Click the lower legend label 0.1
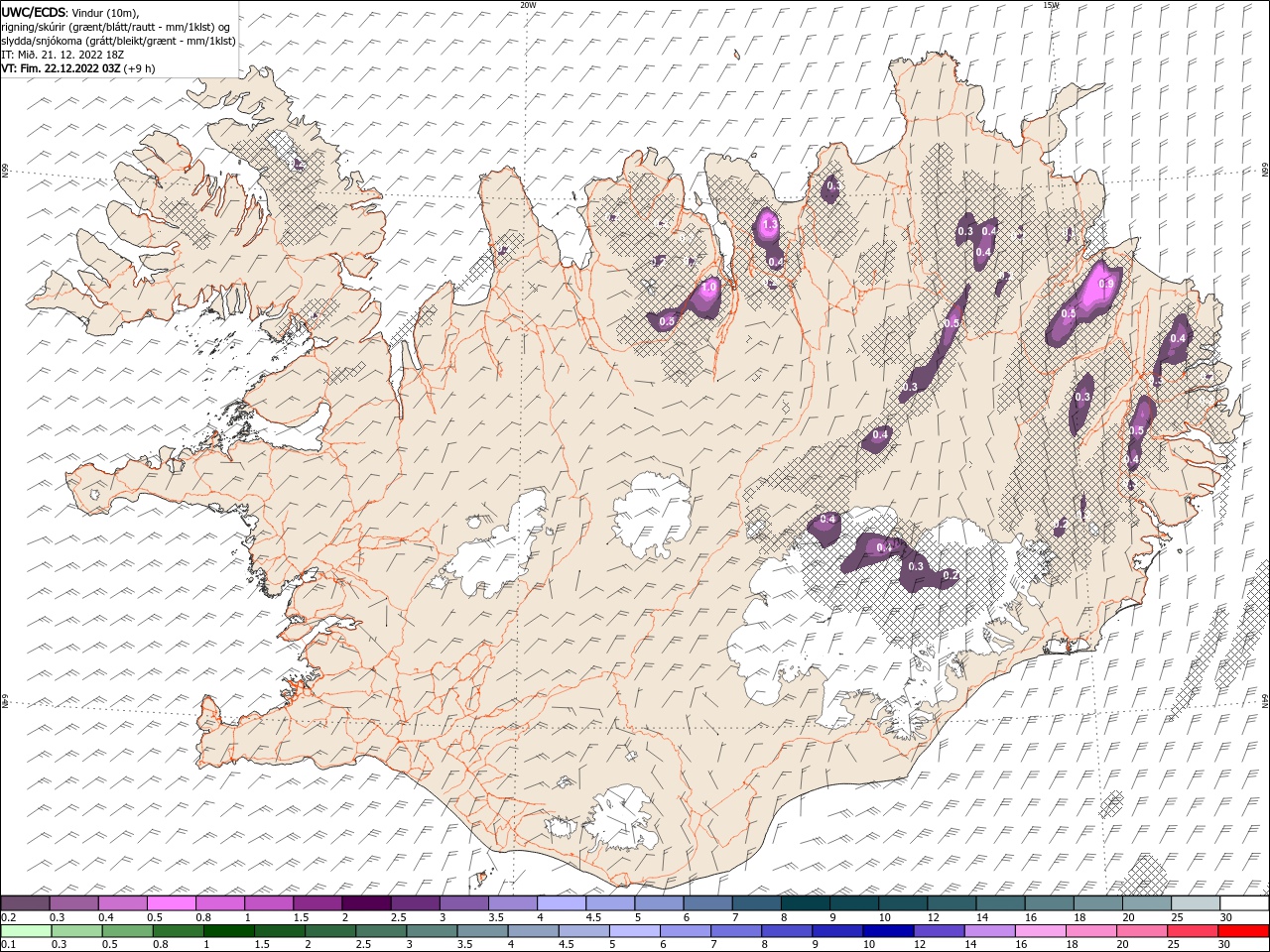Screen dimensions: 1270x952 pyautogui.click(x=7, y=945)
